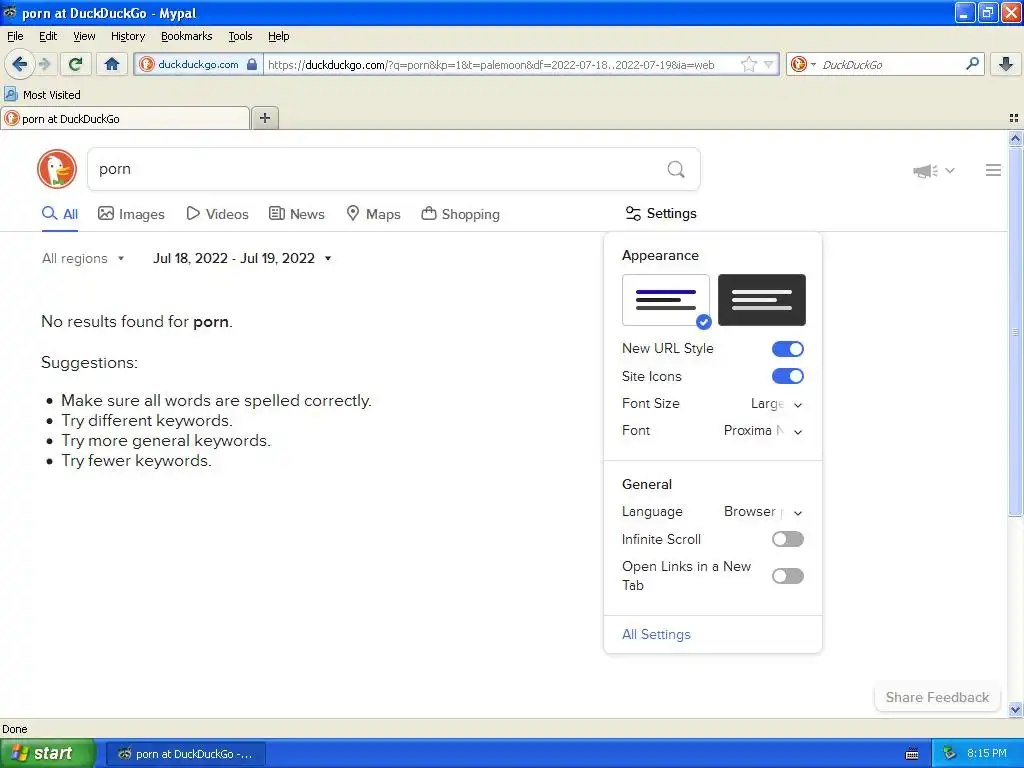Screen dimensions: 1024x768
Task: Click the Most Visited bookmarks icon
Action: (10, 94)
